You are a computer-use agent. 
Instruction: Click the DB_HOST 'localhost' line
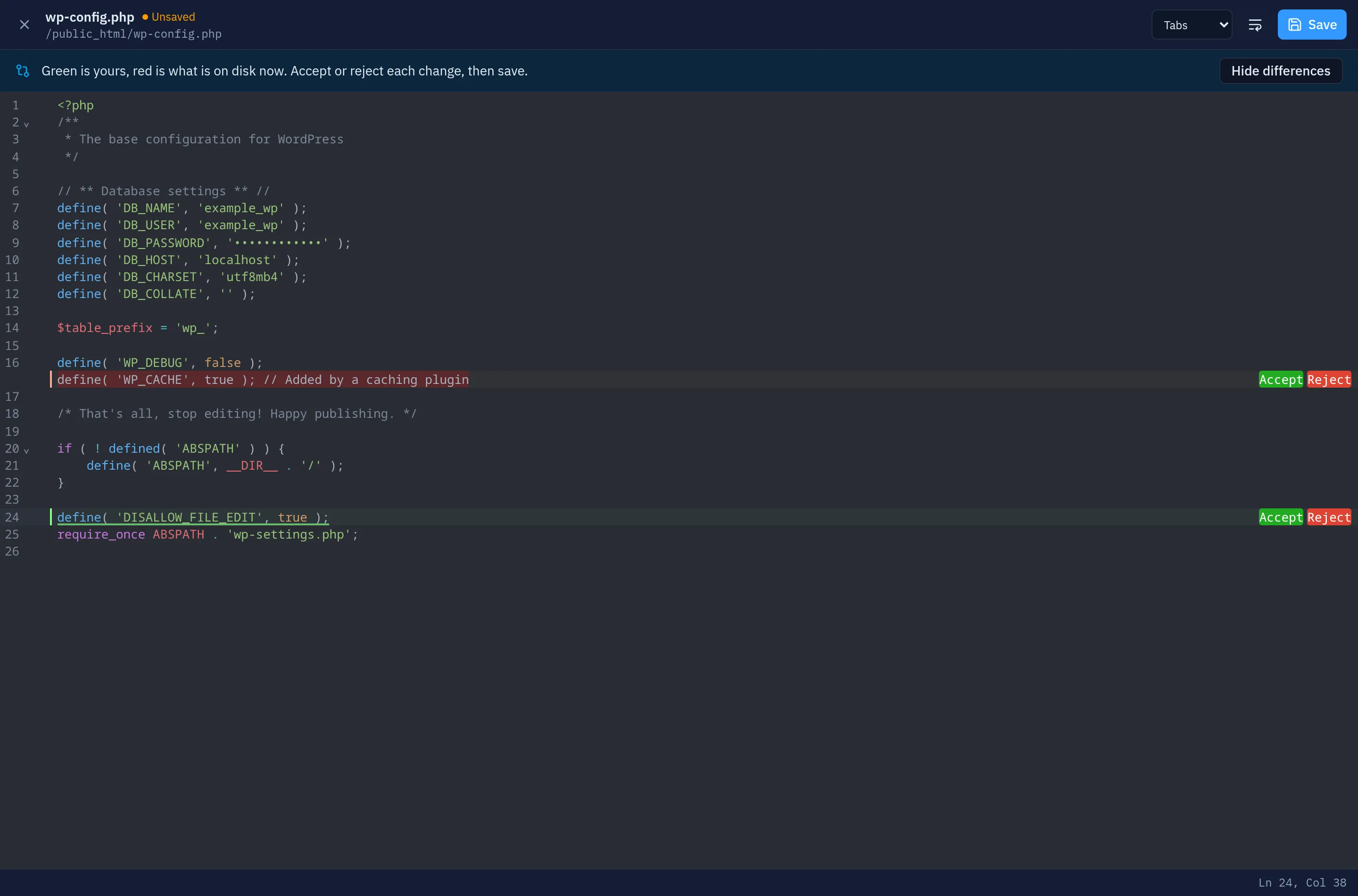(x=178, y=260)
